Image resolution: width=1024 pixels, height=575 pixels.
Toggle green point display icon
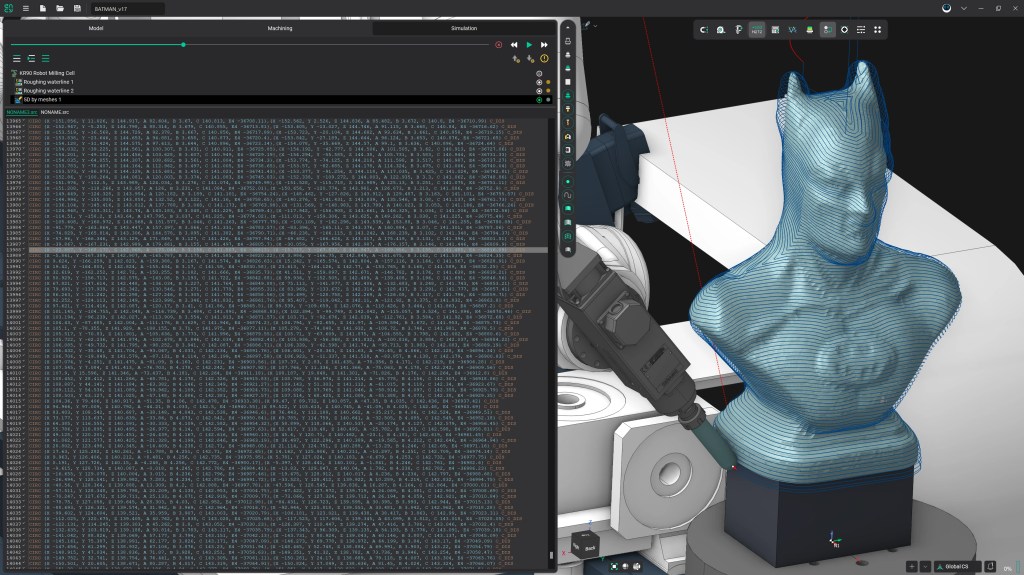[568, 182]
